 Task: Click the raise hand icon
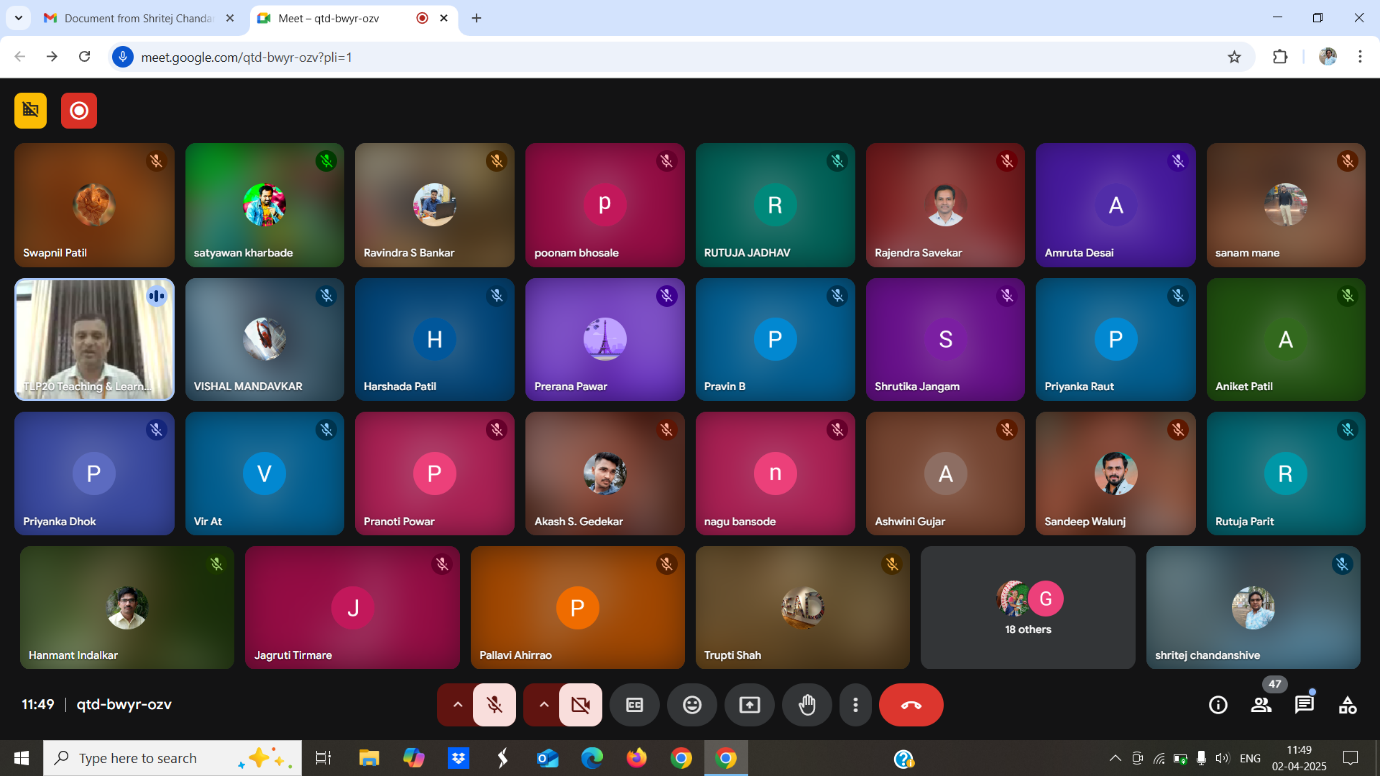pos(807,705)
